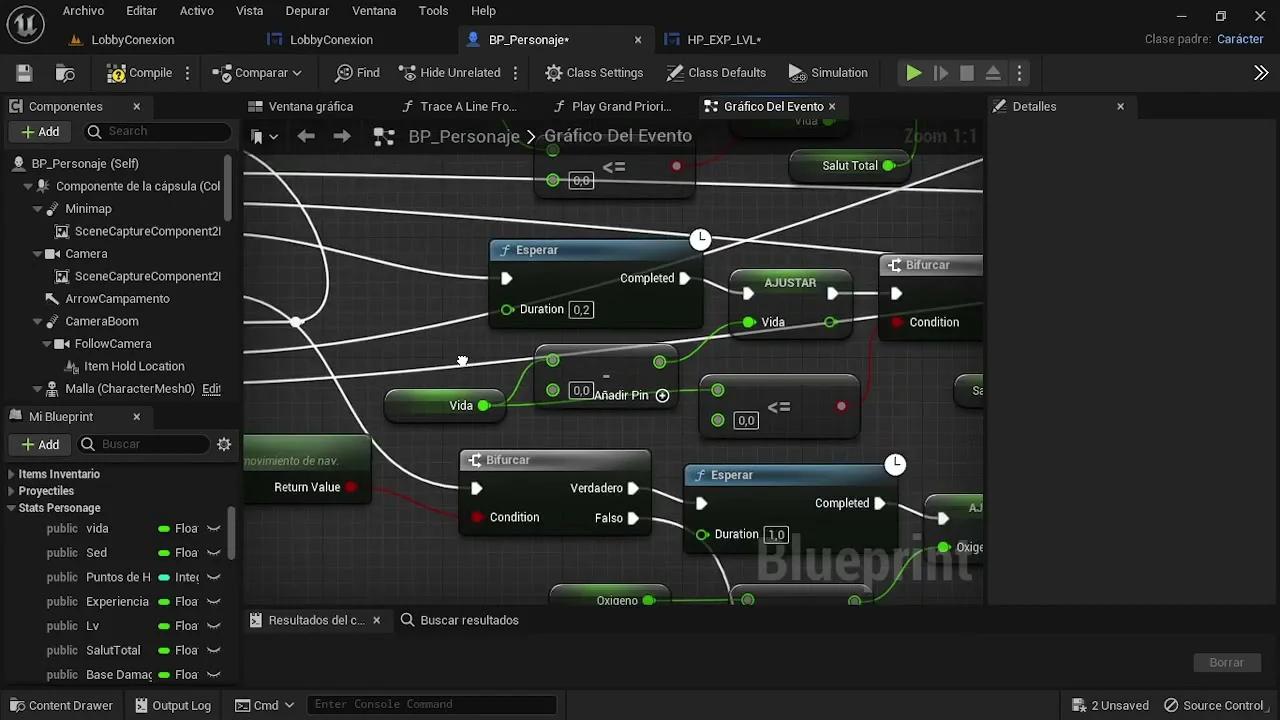Image resolution: width=1280 pixels, height=720 pixels.
Task: Open Class Settings
Action: click(594, 73)
